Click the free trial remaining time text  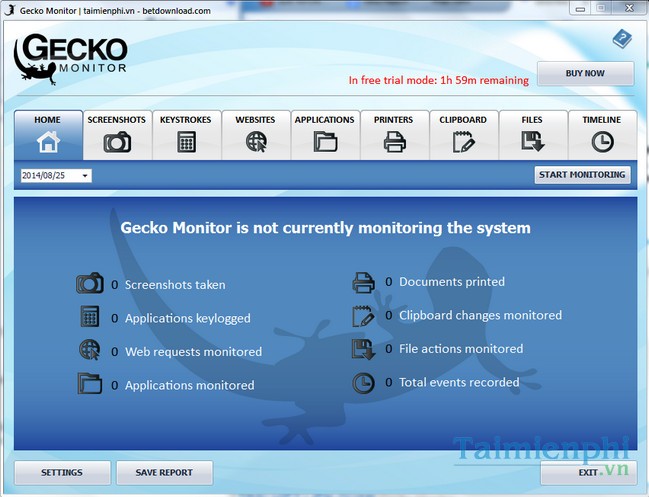coord(438,80)
